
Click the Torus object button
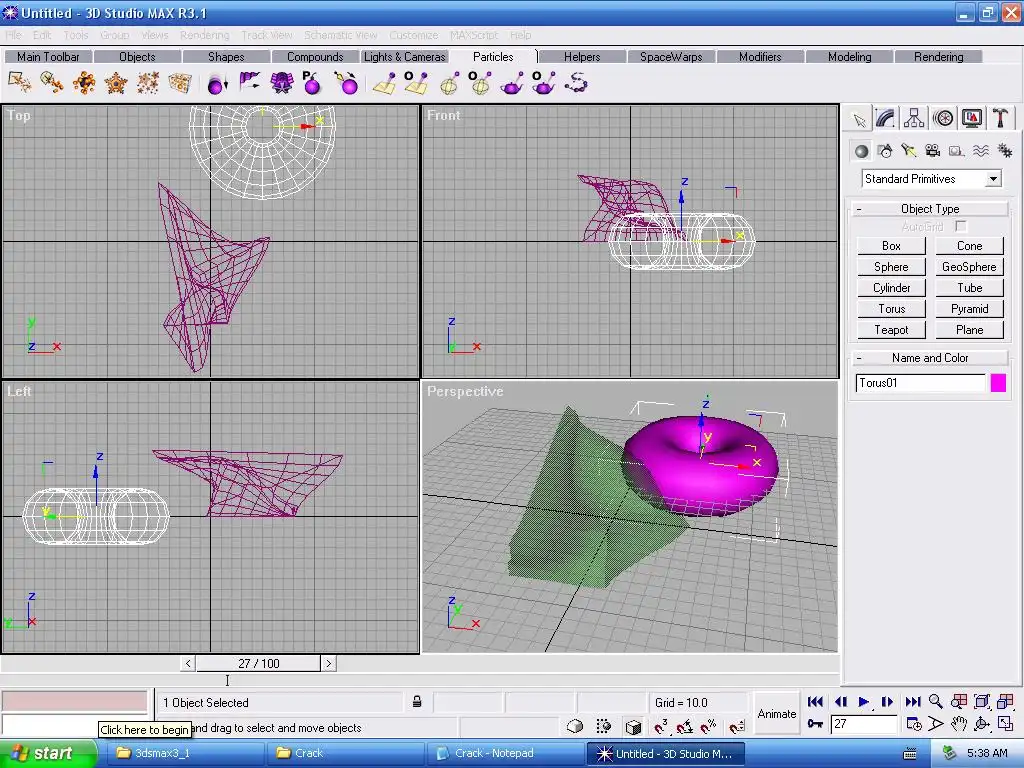click(x=891, y=309)
